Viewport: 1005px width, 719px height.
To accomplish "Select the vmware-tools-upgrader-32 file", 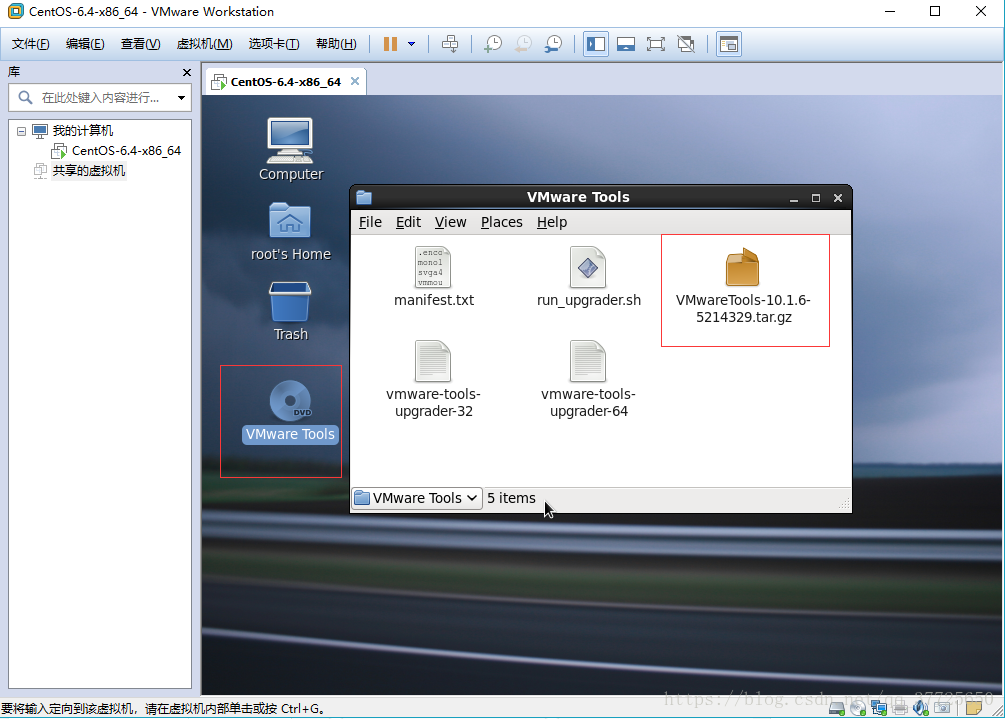I will tap(433, 379).
